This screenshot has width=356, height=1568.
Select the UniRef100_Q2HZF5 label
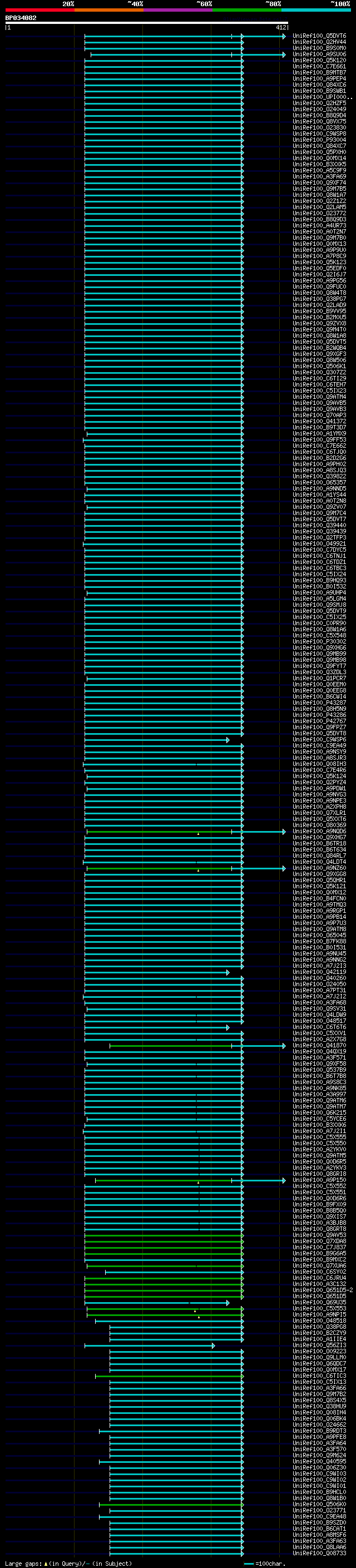point(319,103)
